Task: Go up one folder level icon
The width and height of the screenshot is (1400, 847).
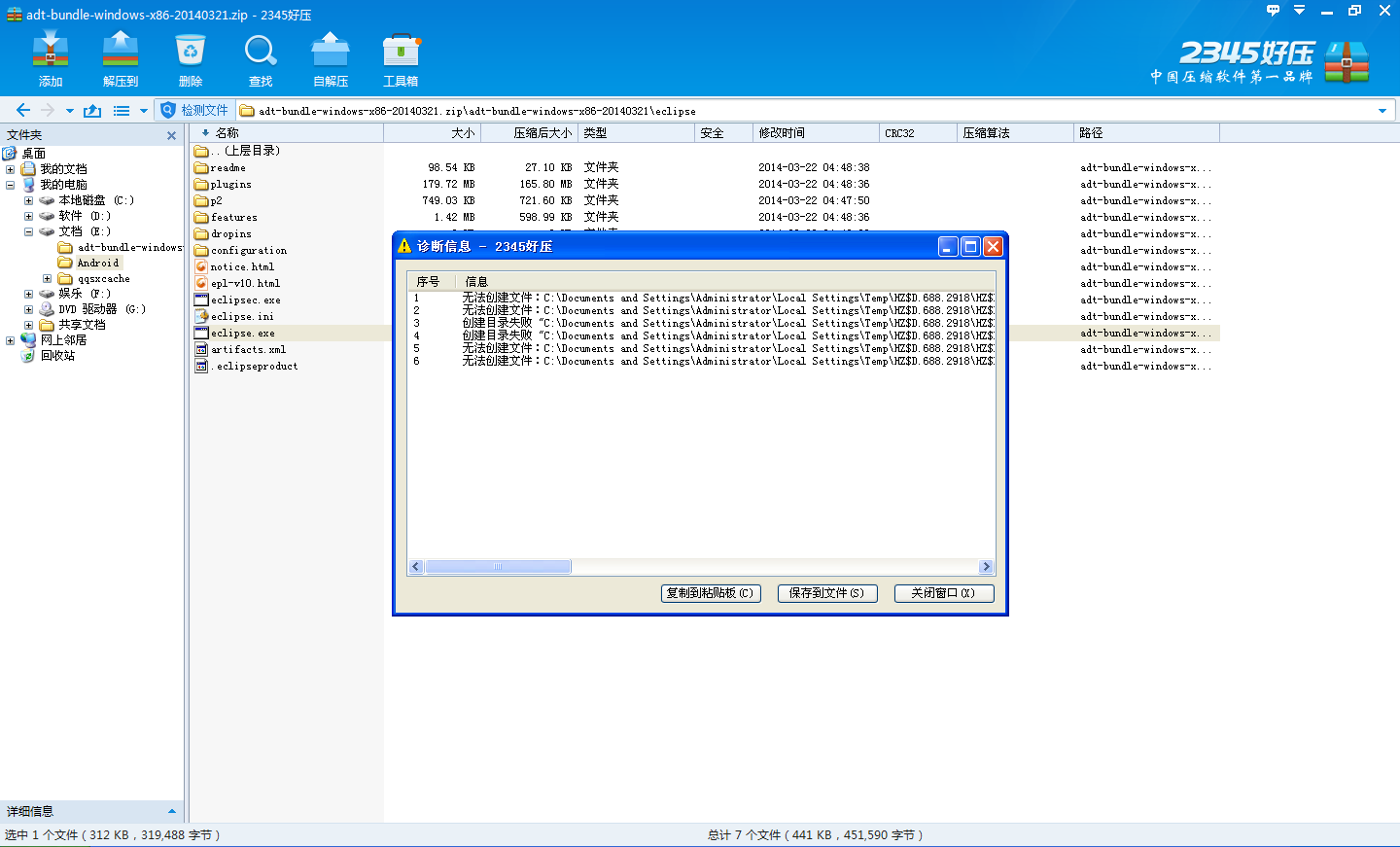Action: [92, 111]
